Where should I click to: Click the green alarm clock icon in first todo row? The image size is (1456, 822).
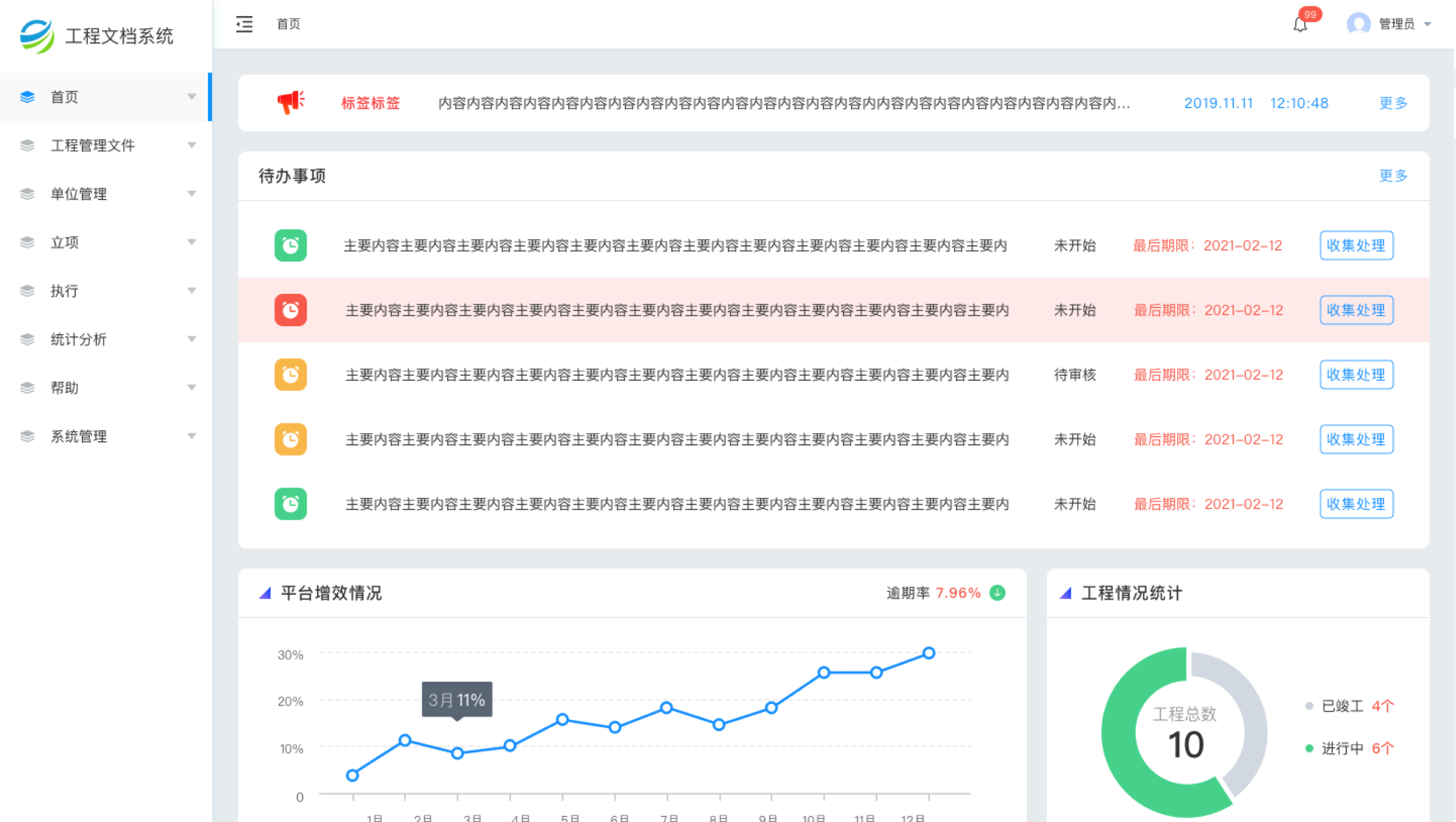point(290,245)
